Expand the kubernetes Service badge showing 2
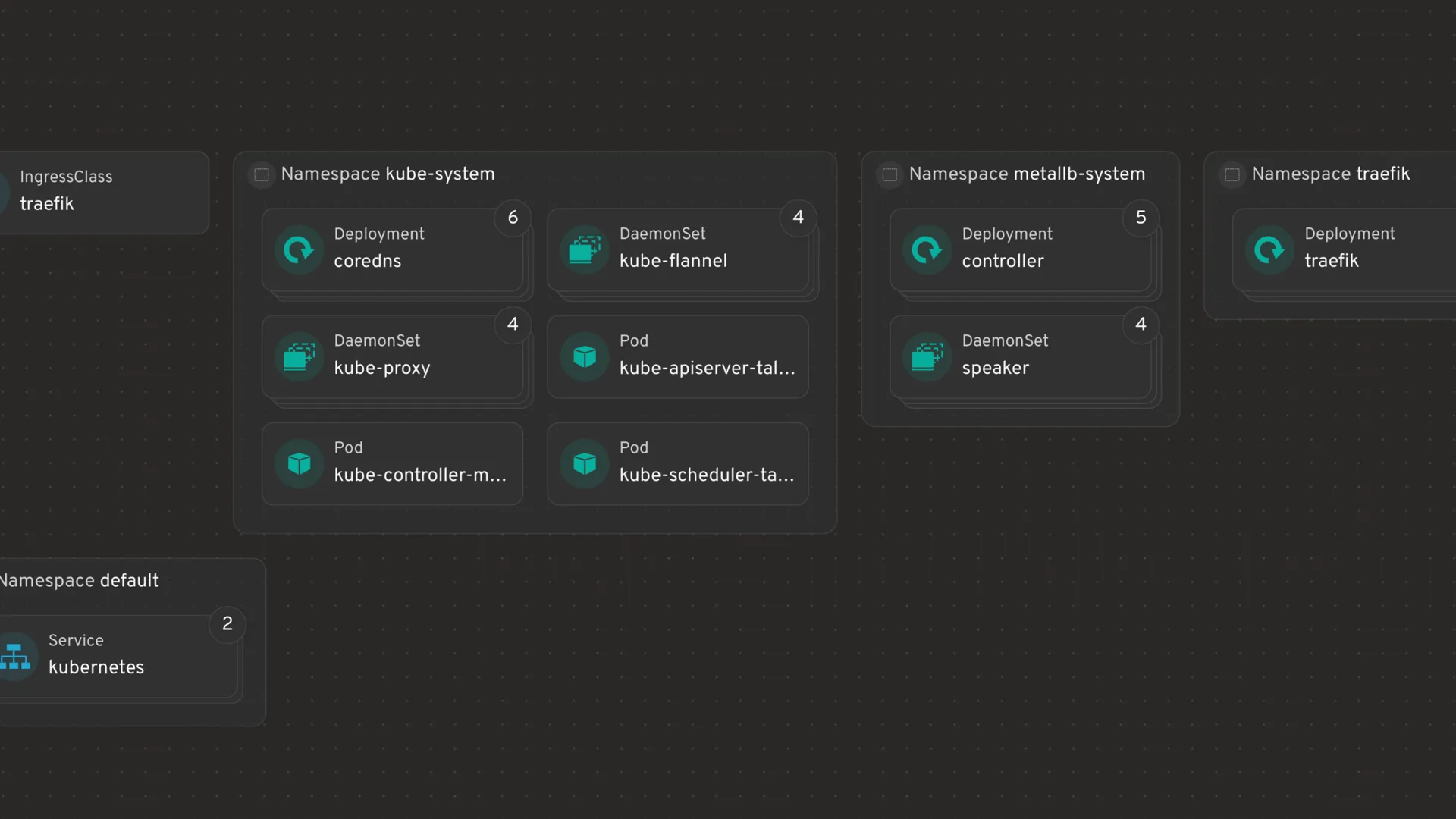Screen dimensions: 1456x819 click(x=227, y=624)
